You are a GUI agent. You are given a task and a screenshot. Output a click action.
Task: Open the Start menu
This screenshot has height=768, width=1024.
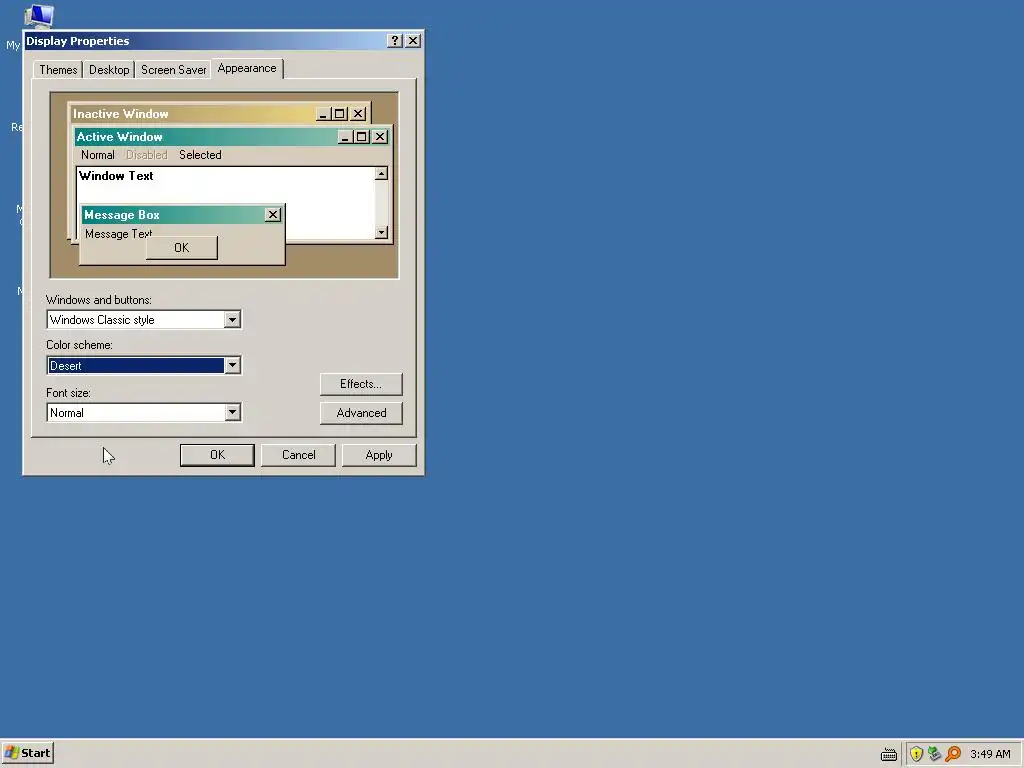27,753
